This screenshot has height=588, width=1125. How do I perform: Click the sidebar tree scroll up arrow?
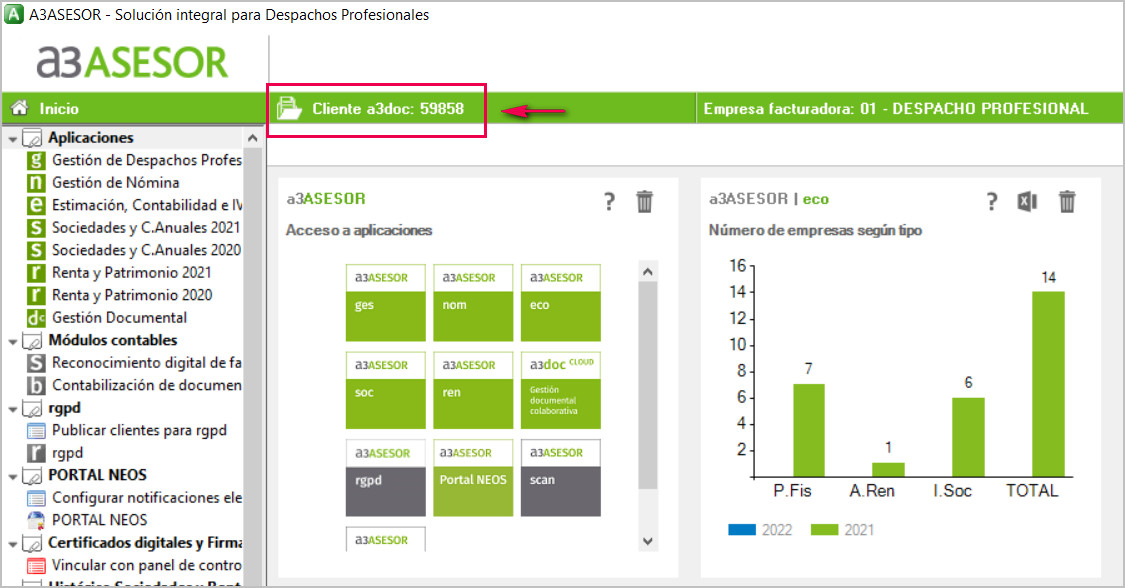pos(253,138)
